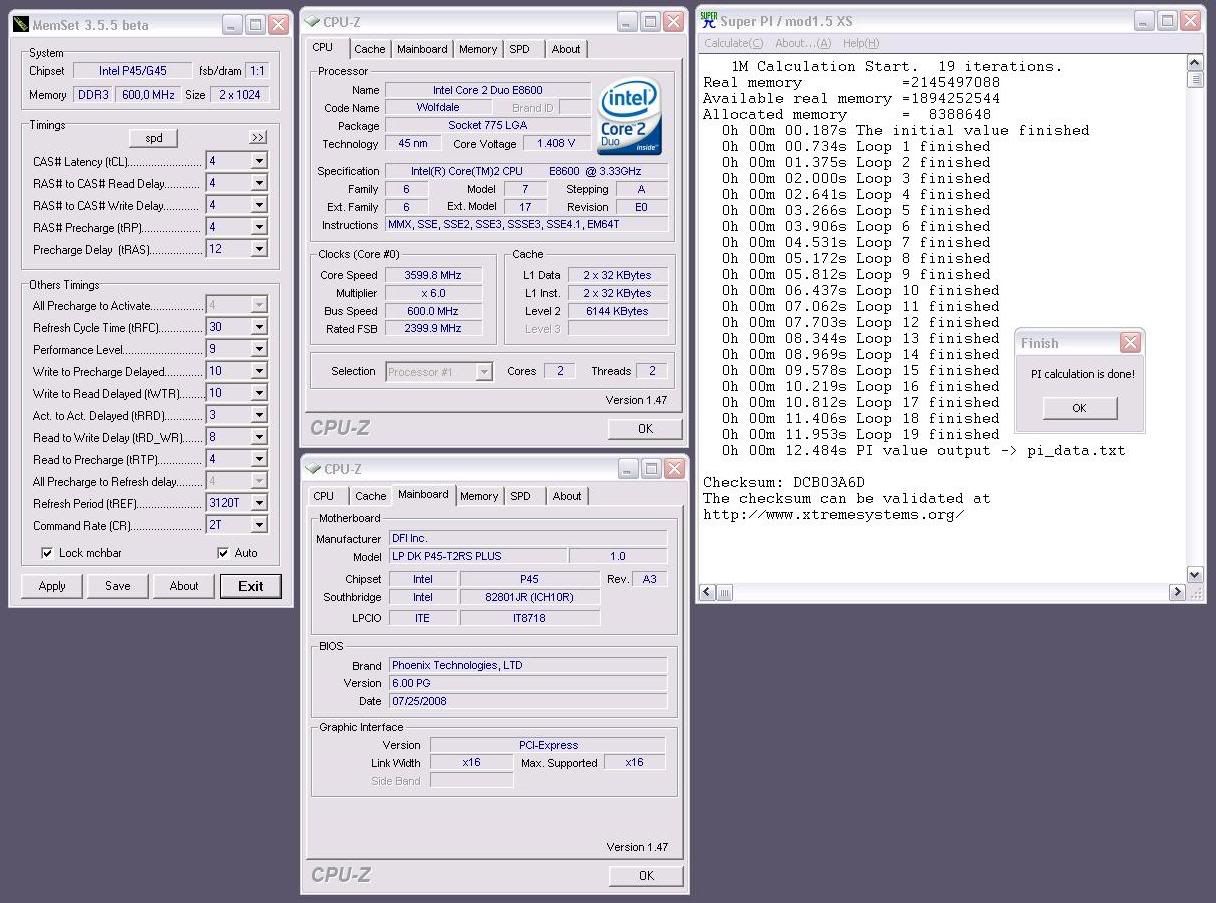
Task: Open the Write to Precharge Delayed dropdown
Action: pyautogui.click(x=259, y=371)
